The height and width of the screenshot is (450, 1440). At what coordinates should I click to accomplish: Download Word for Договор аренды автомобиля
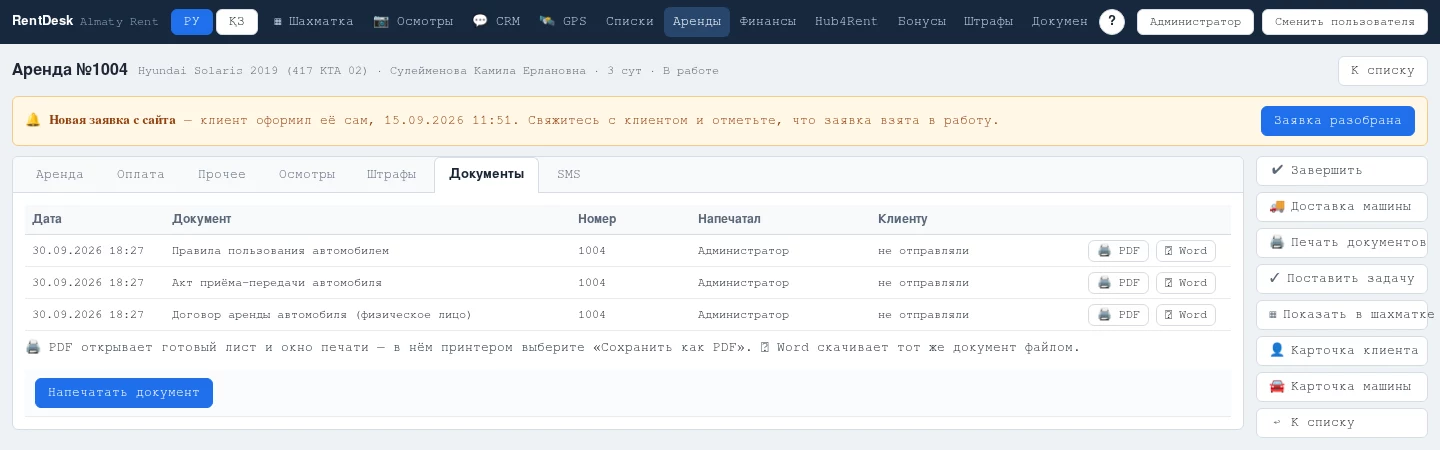pos(1186,315)
